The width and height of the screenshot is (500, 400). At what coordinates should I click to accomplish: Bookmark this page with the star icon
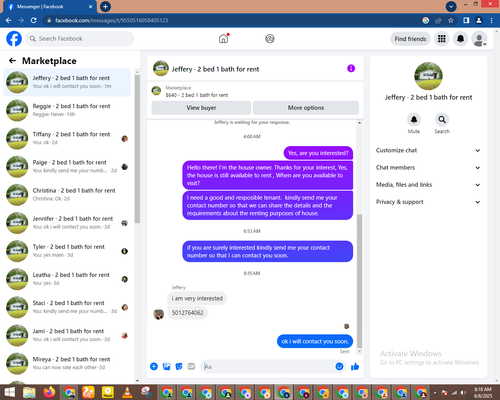pyautogui.click(x=451, y=20)
